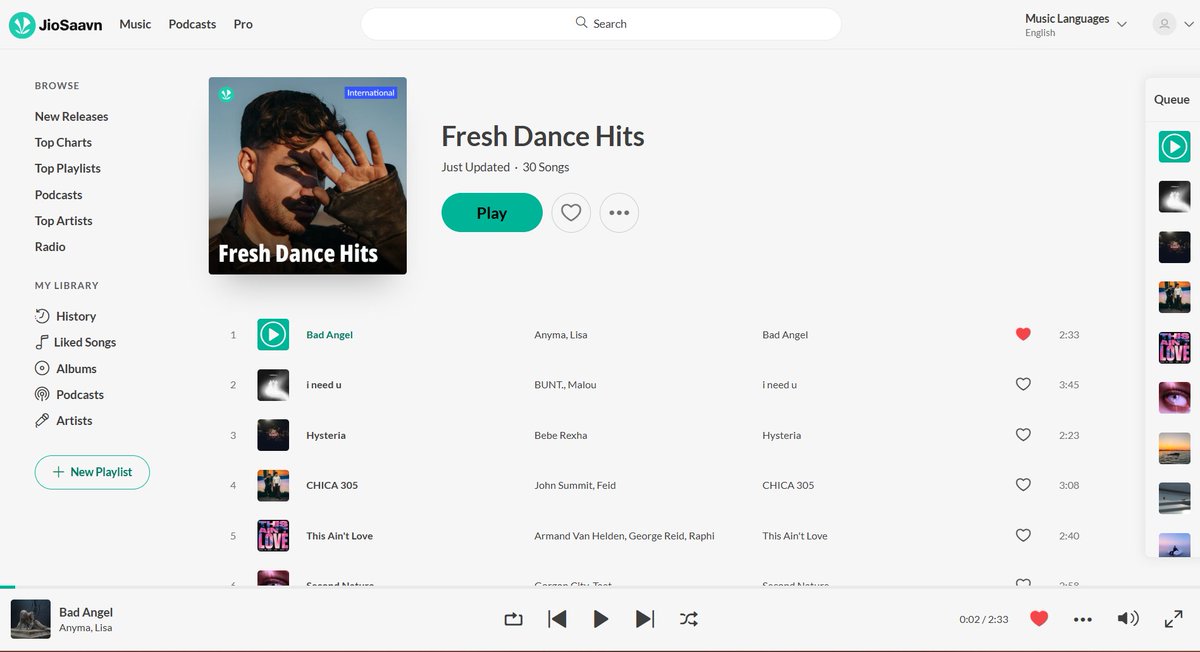1200x652 pixels.
Task: Open the user profile avatar menu
Action: pyautogui.click(x=1172, y=24)
